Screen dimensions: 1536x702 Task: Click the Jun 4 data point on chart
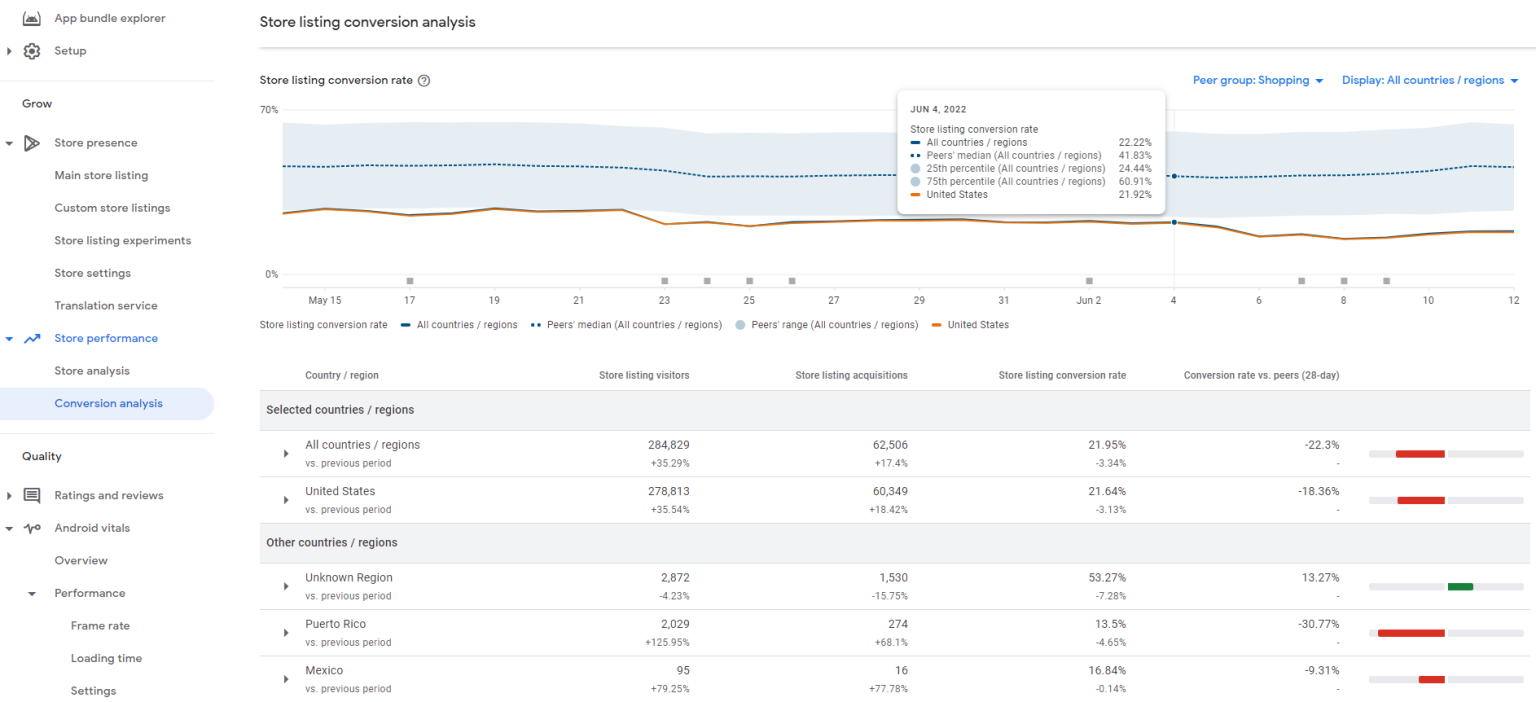click(x=1173, y=222)
